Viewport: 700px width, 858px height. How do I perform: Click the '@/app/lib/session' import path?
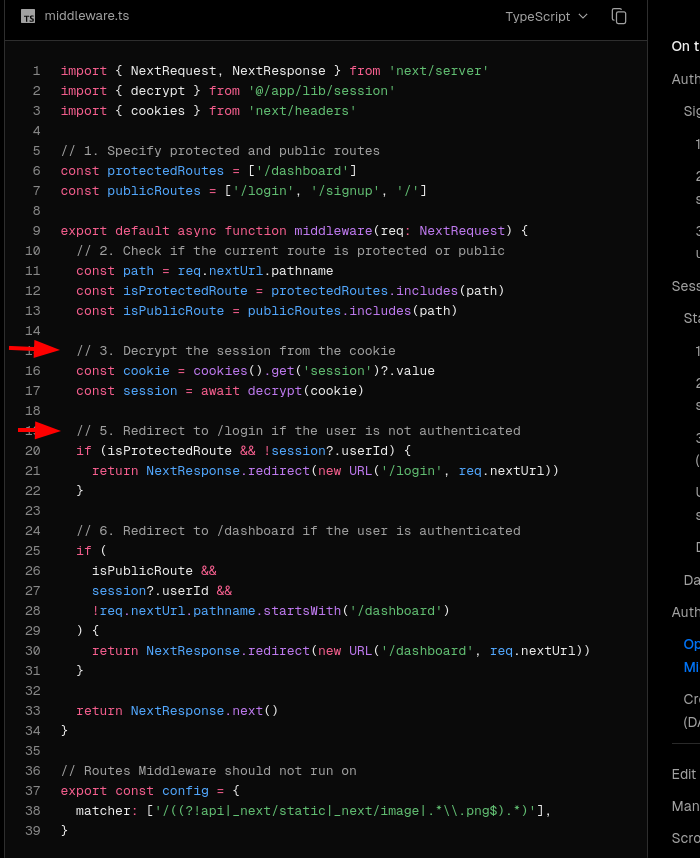(322, 91)
